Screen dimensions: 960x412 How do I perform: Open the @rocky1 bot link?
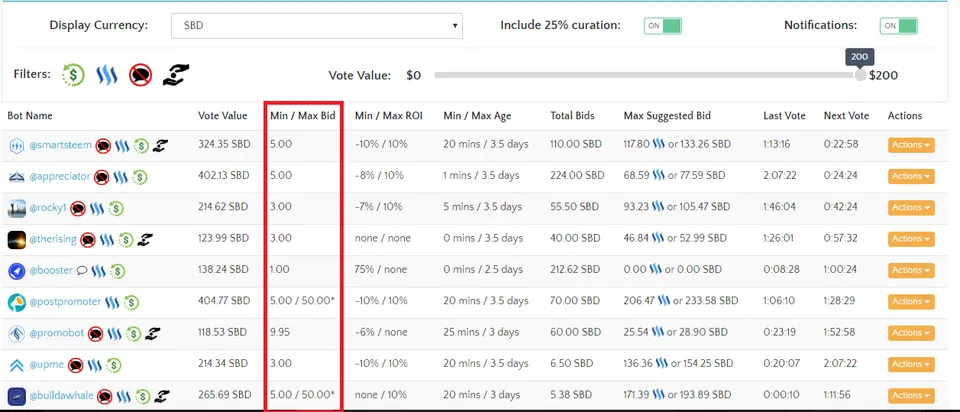(48, 208)
